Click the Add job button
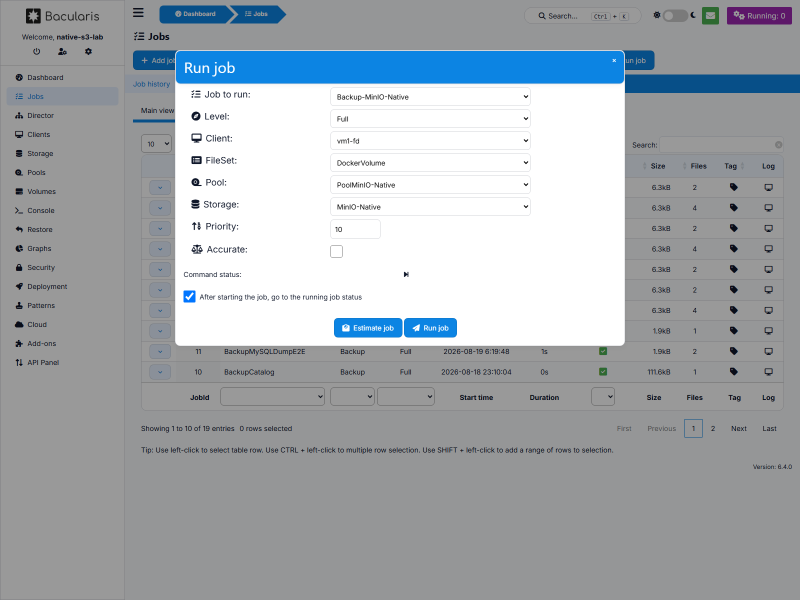 155,60
